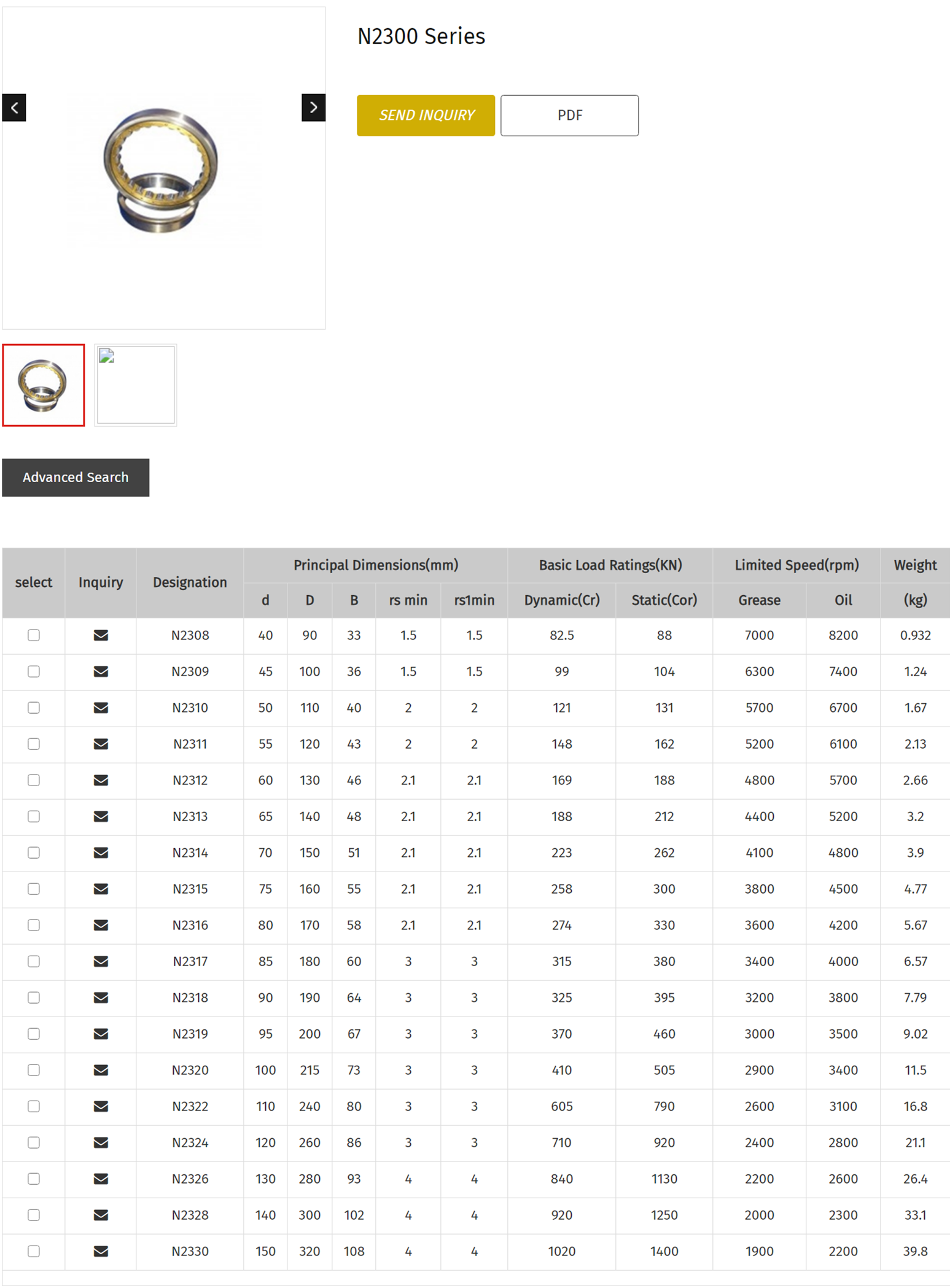Go to previous image with left arrow
950x1288 pixels.
[x=14, y=108]
